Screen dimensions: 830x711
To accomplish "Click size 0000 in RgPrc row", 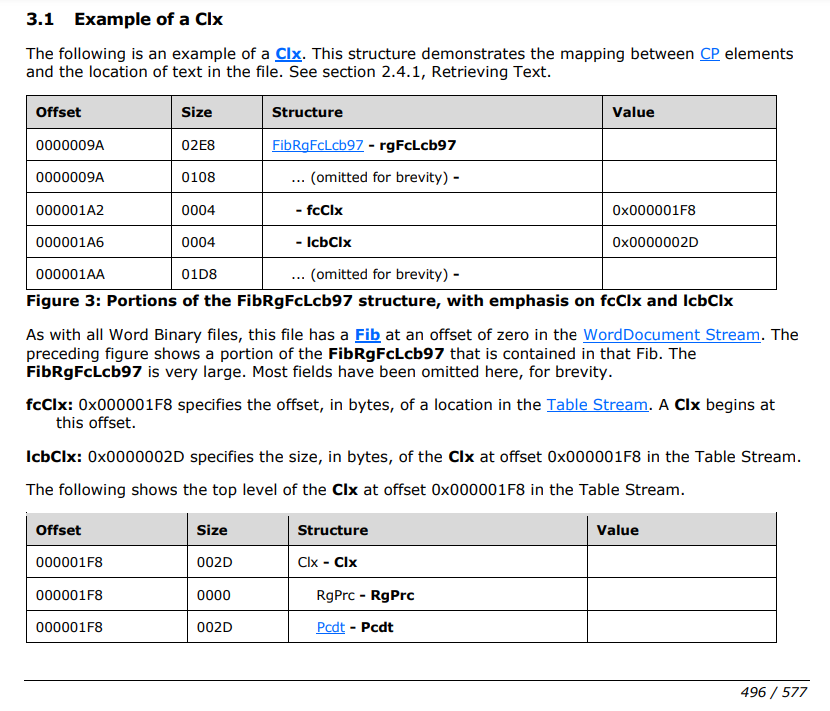I will click(x=213, y=595).
